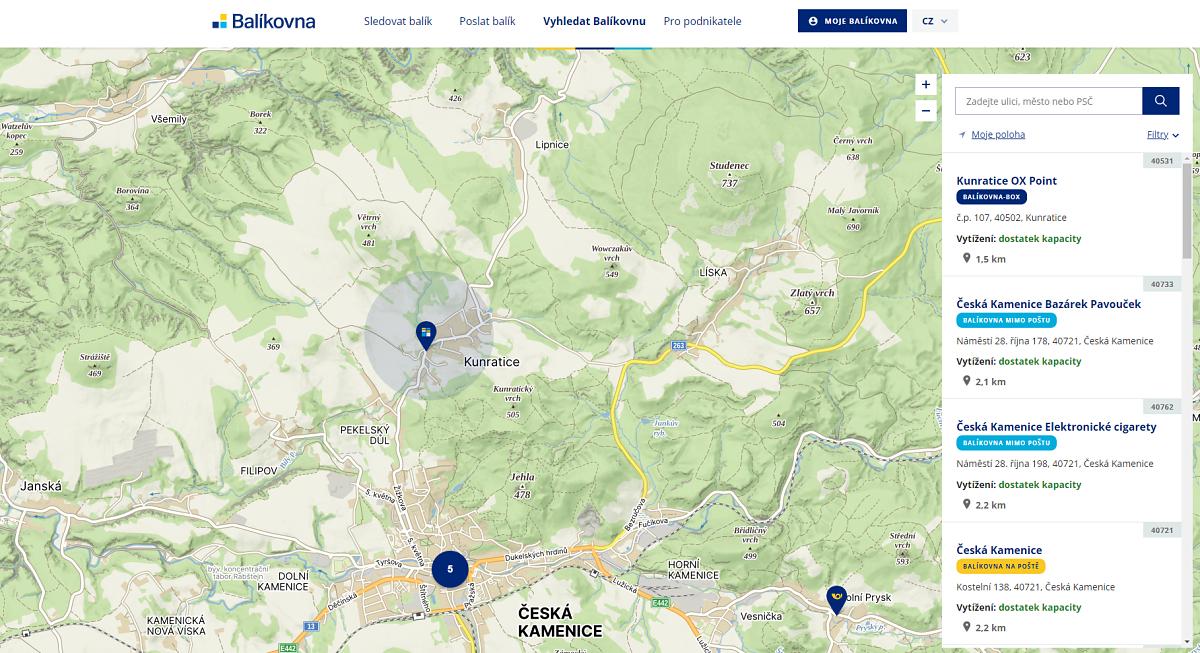
Task: Click the Lipnice label on map
Action: (552, 145)
